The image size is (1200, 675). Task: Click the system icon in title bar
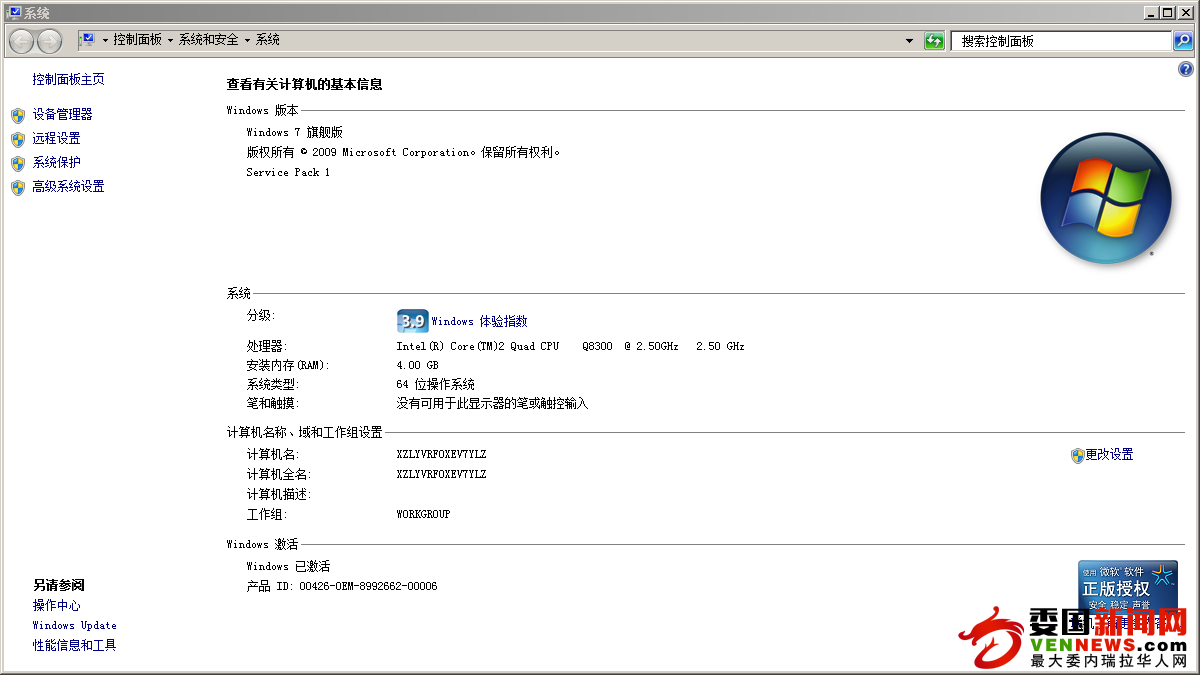tap(14, 12)
